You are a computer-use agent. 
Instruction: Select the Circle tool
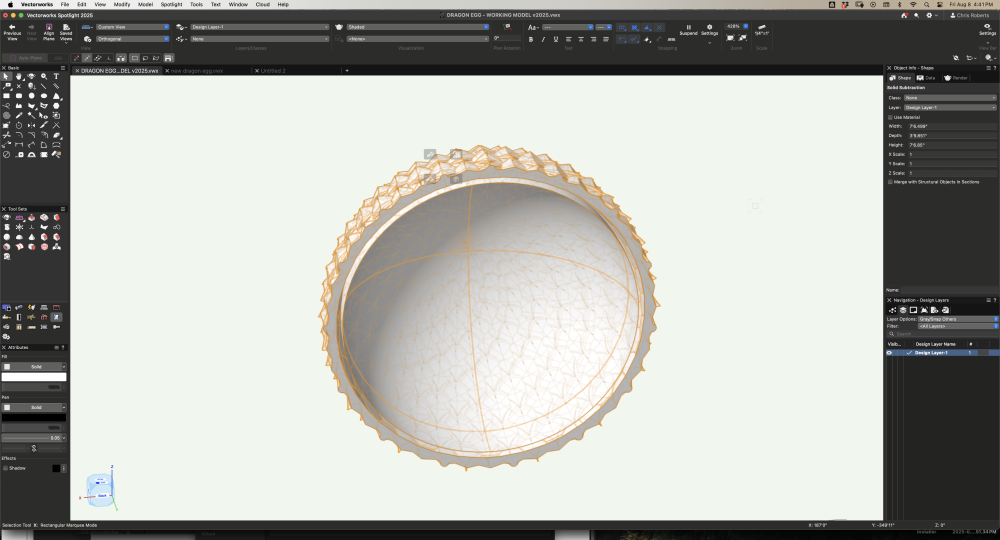click(x=31, y=96)
